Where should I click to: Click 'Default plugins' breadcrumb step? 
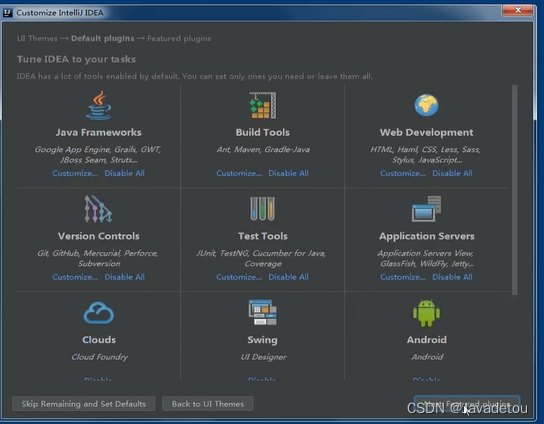click(x=102, y=38)
